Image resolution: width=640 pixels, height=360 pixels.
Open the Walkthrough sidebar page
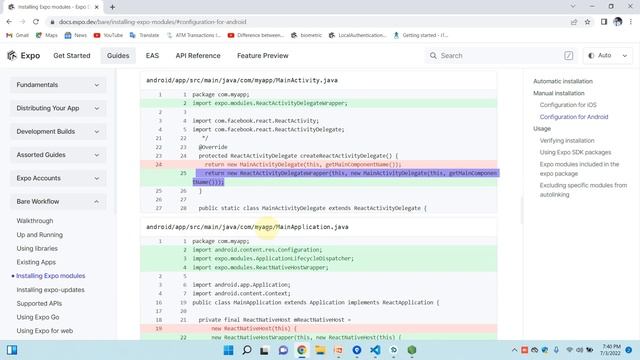[35, 221]
